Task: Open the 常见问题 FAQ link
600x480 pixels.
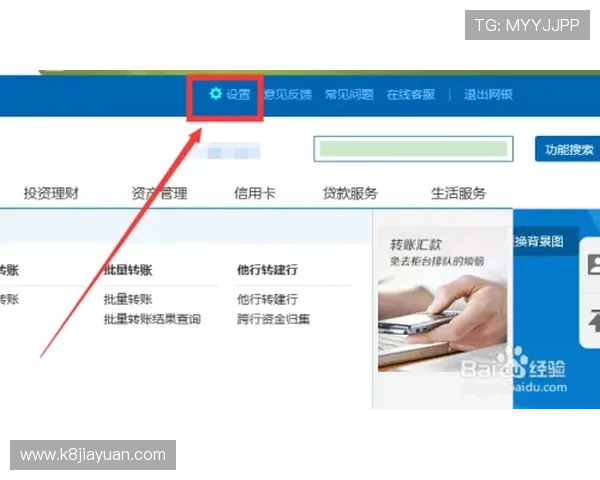Action: pos(349,94)
